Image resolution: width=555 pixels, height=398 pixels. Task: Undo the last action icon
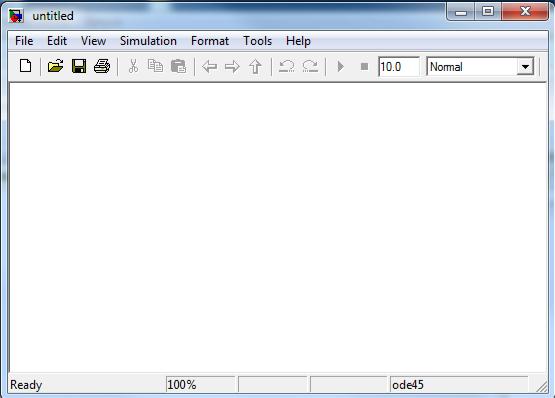pyautogui.click(x=287, y=66)
